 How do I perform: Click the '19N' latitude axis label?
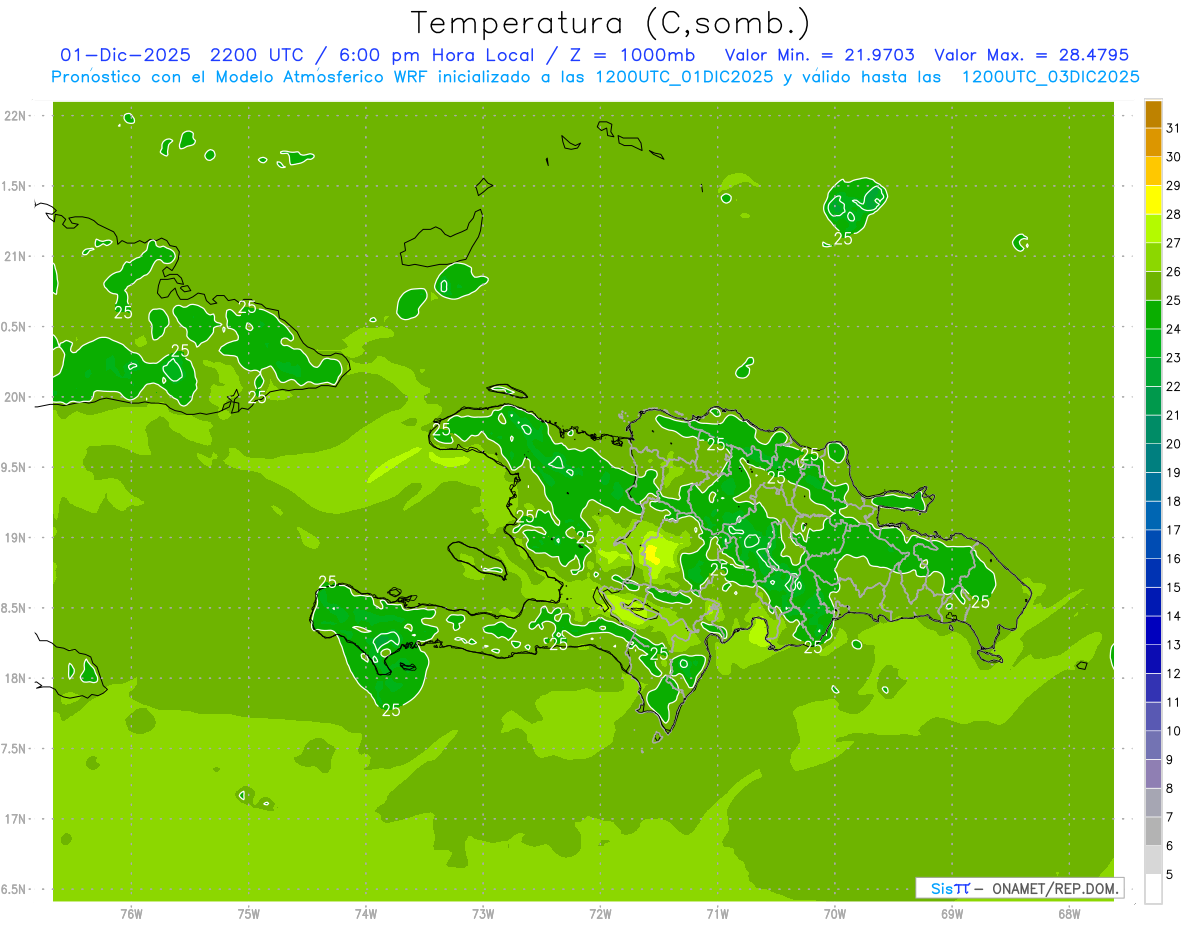click(17, 538)
